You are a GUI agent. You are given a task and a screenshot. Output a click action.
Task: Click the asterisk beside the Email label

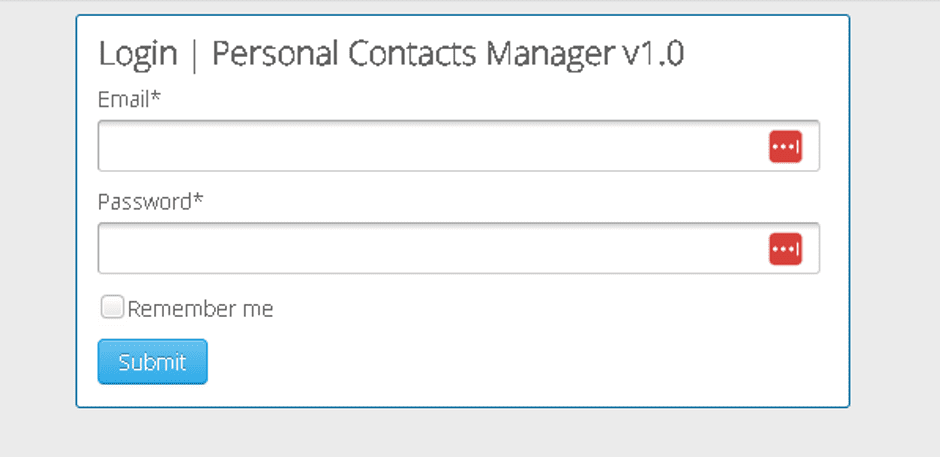(x=156, y=96)
